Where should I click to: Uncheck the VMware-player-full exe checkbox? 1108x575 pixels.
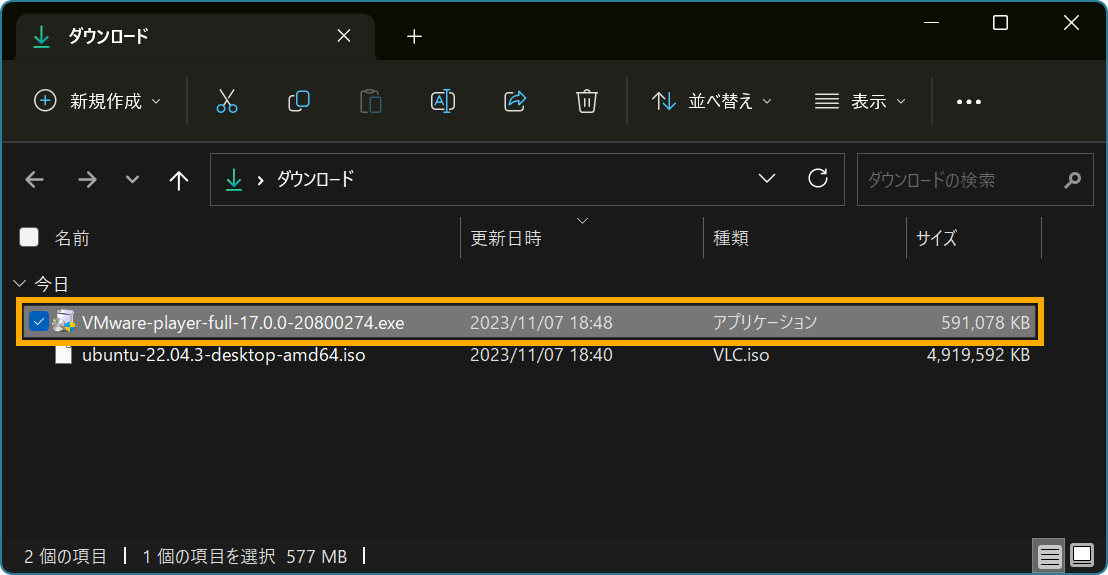39,322
